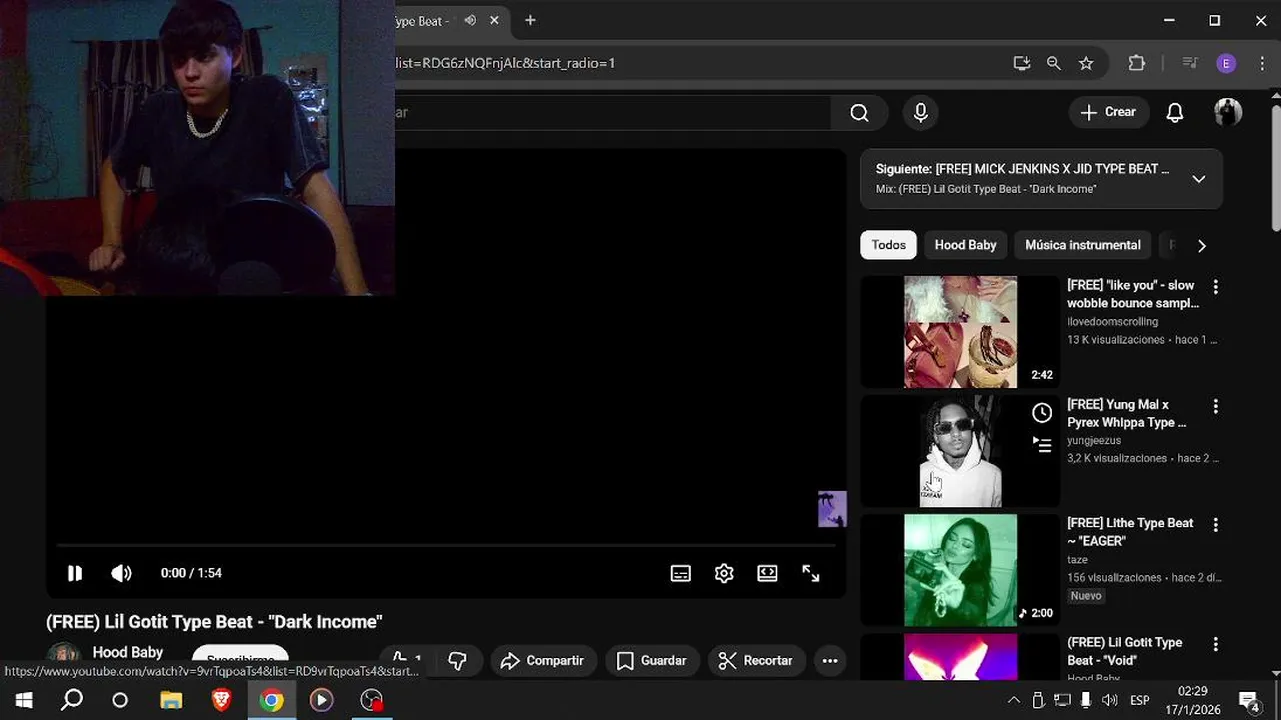1281x720 pixels.
Task: Mute tab via speaker icon on tab
Action: click(x=470, y=20)
